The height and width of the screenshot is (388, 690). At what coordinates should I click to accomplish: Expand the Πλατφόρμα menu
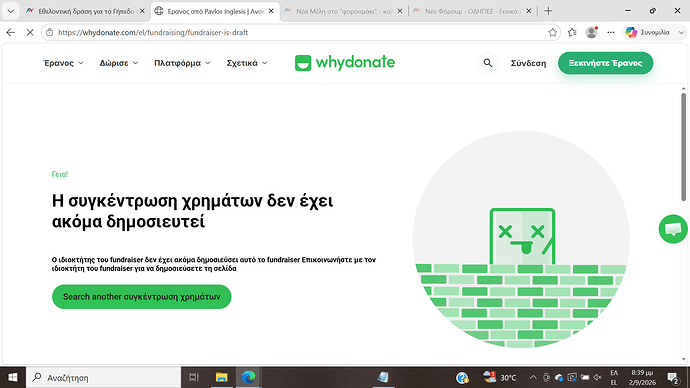[x=182, y=63]
